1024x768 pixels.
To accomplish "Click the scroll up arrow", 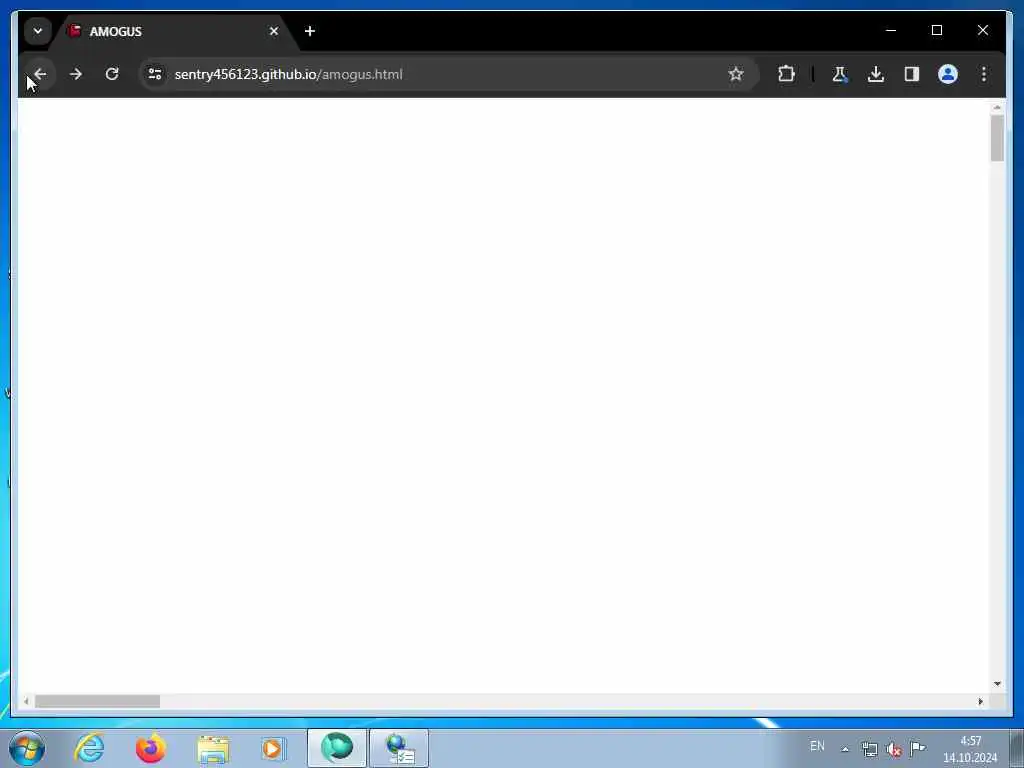I will [997, 107].
